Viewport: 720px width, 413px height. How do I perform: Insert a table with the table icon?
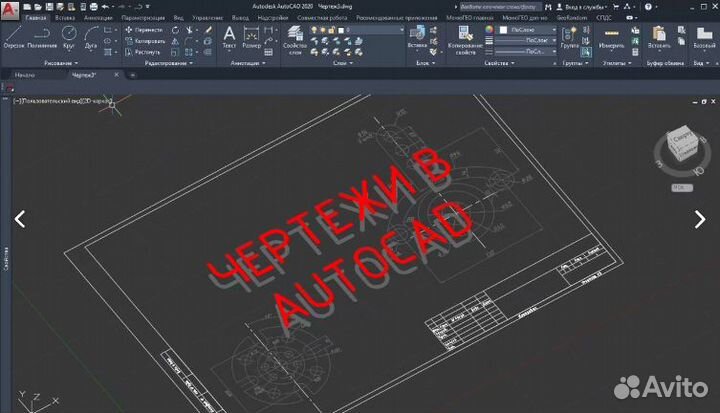tap(269, 52)
